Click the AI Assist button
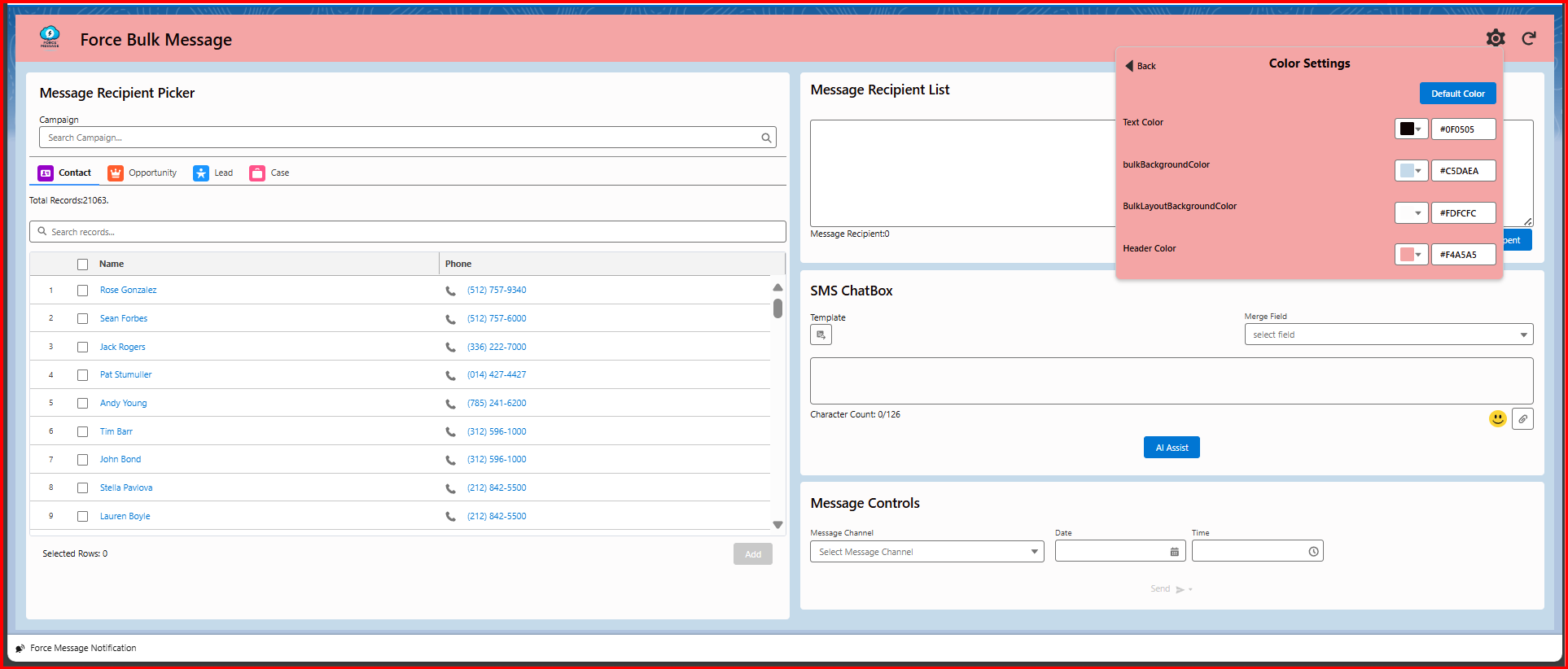 coord(1171,448)
